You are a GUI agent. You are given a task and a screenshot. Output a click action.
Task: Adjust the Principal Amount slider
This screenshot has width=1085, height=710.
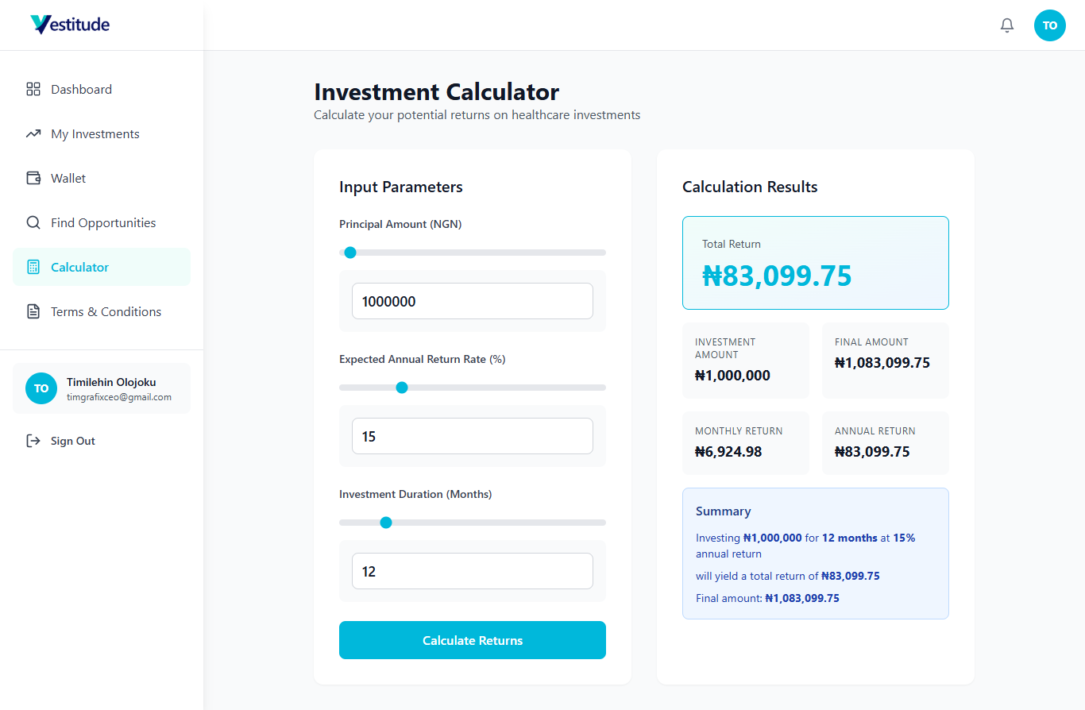click(x=350, y=252)
